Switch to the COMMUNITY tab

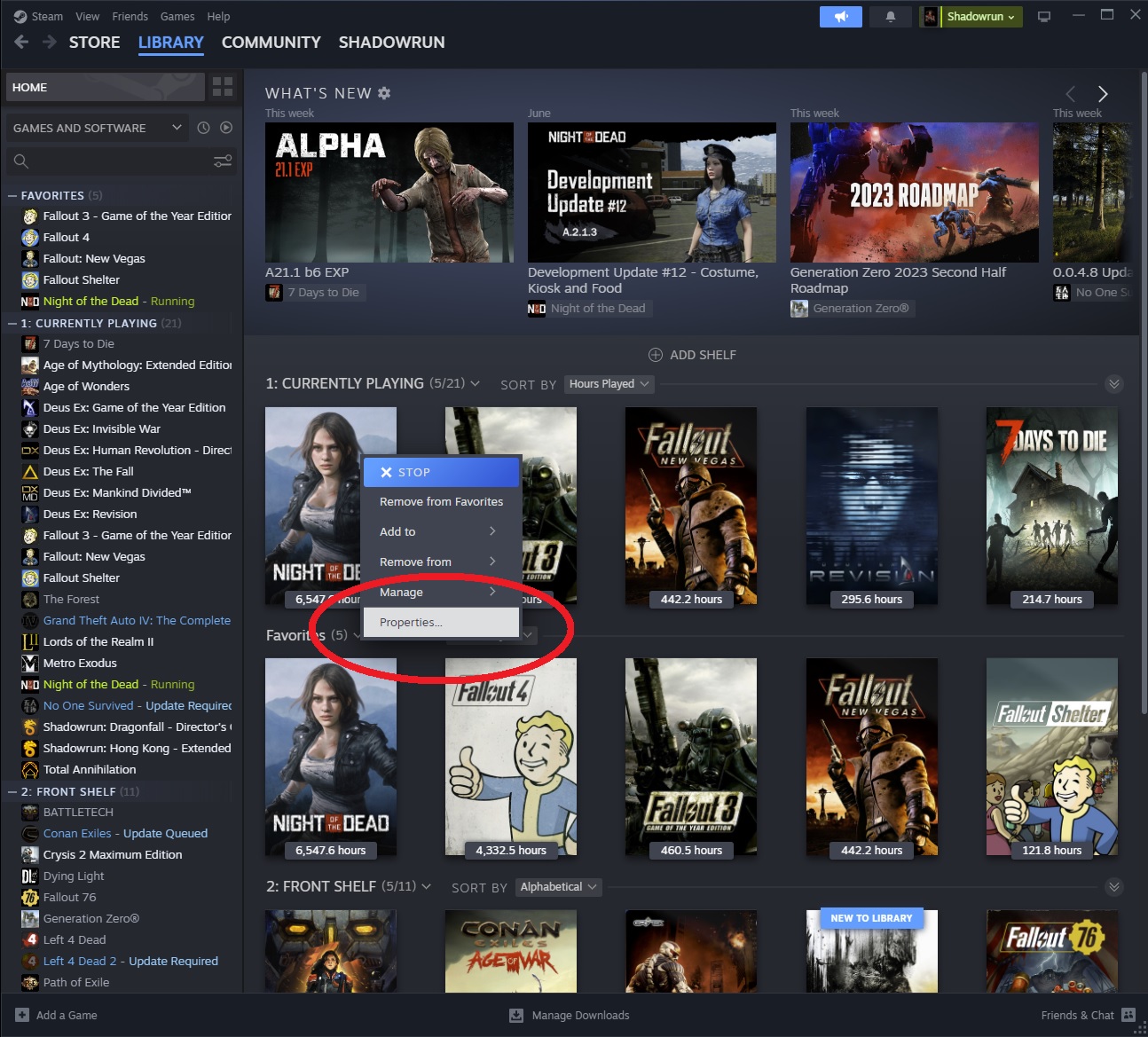click(271, 42)
